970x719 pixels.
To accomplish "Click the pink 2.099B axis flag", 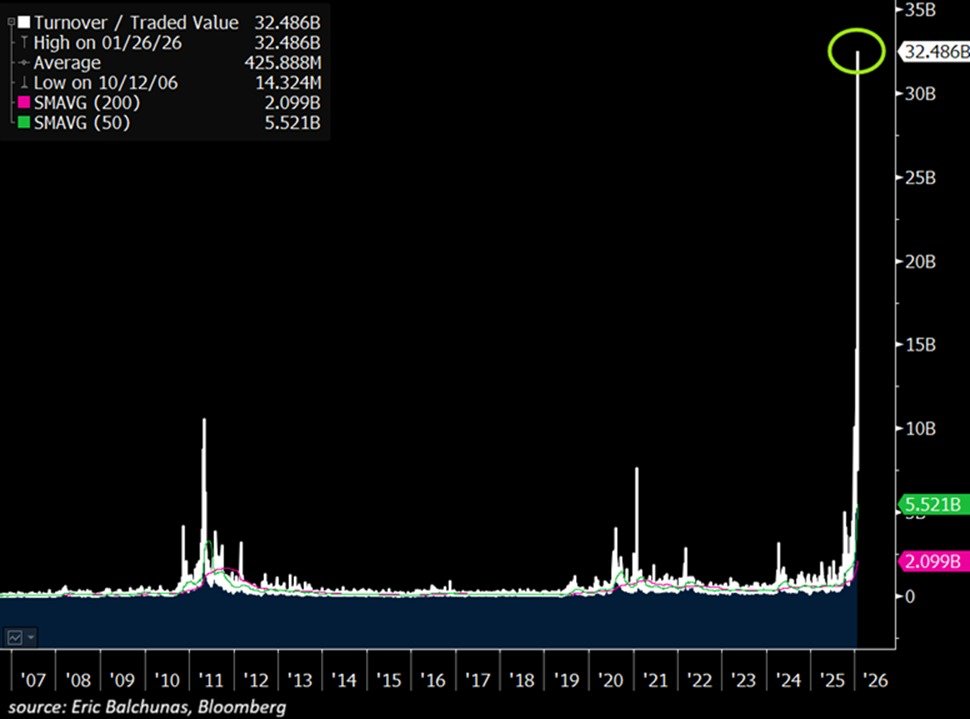I will pyautogui.click(x=932, y=561).
